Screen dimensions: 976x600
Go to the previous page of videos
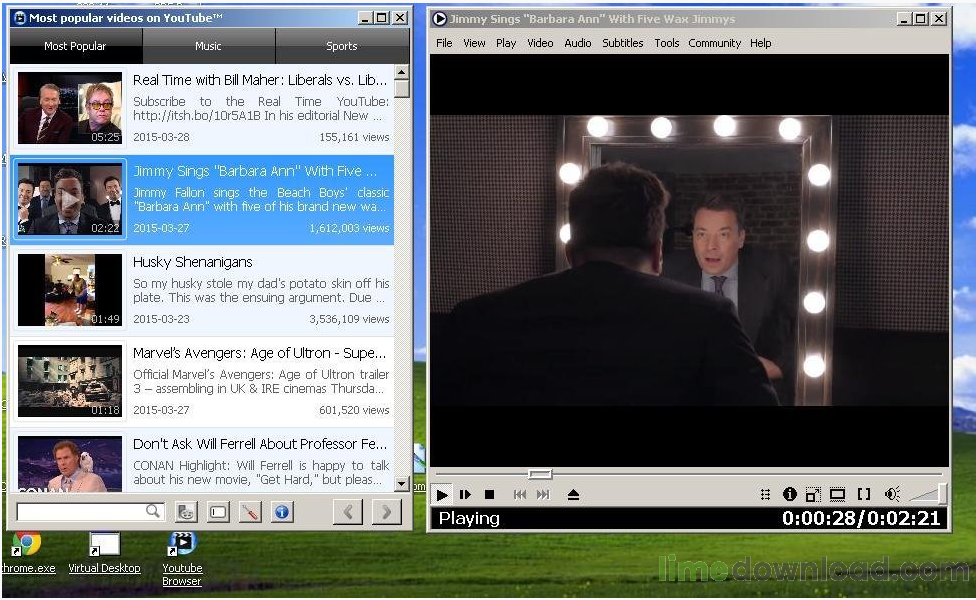coord(348,512)
